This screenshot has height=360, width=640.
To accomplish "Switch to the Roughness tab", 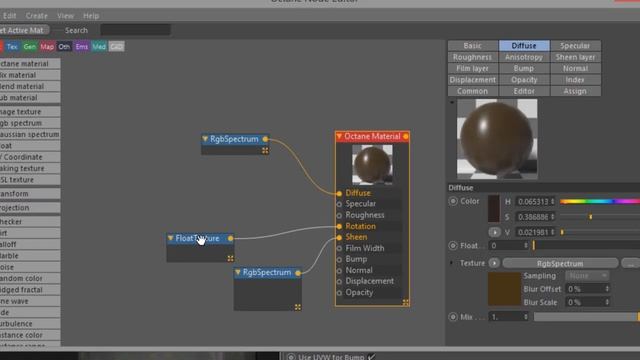I will click(x=473, y=57).
